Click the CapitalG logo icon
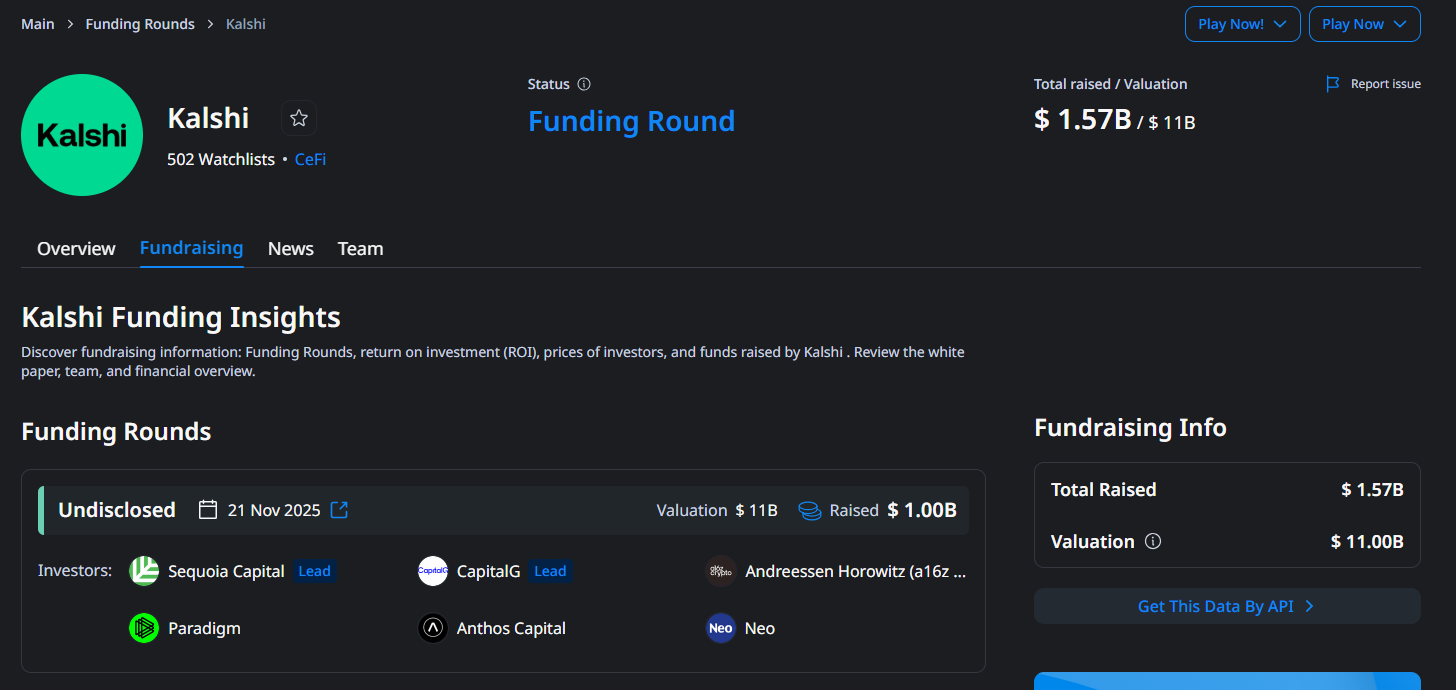 click(x=433, y=571)
